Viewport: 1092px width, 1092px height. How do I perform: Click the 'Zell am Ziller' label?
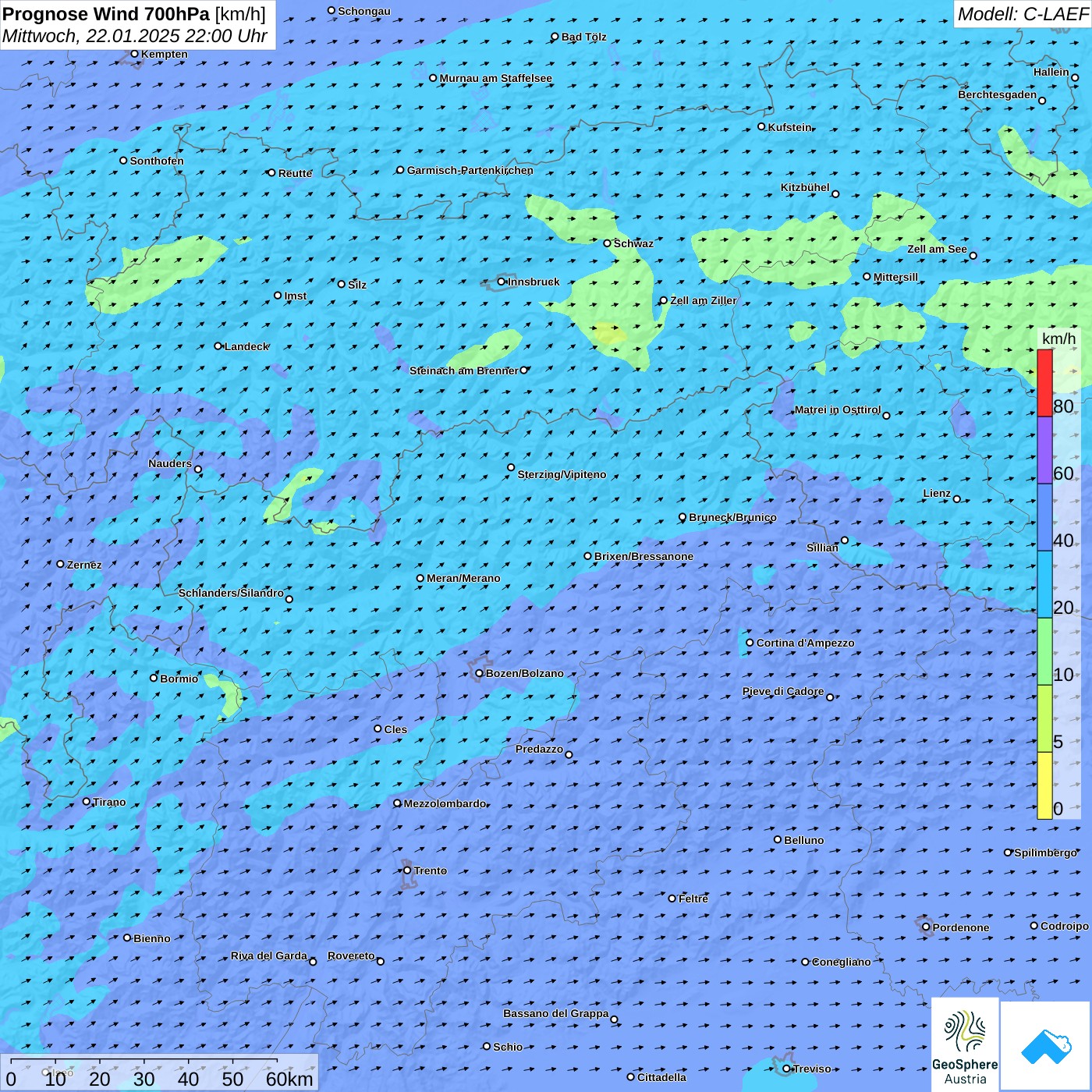coord(704,300)
